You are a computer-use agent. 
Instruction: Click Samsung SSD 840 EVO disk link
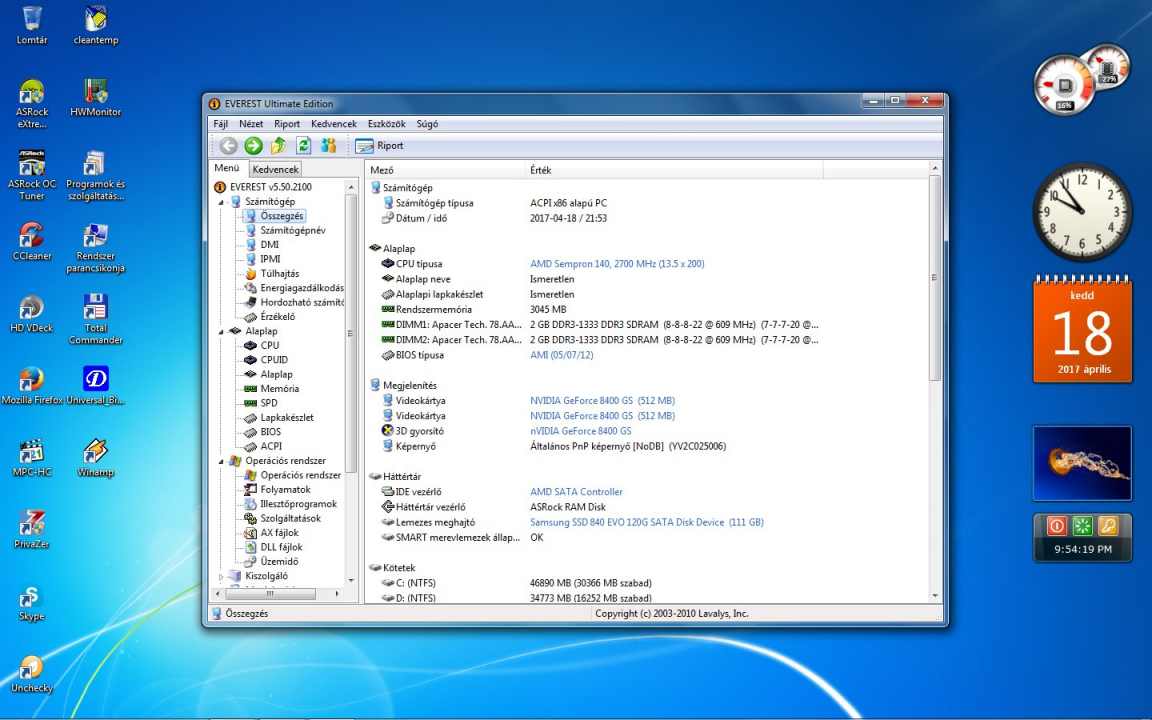tap(647, 522)
